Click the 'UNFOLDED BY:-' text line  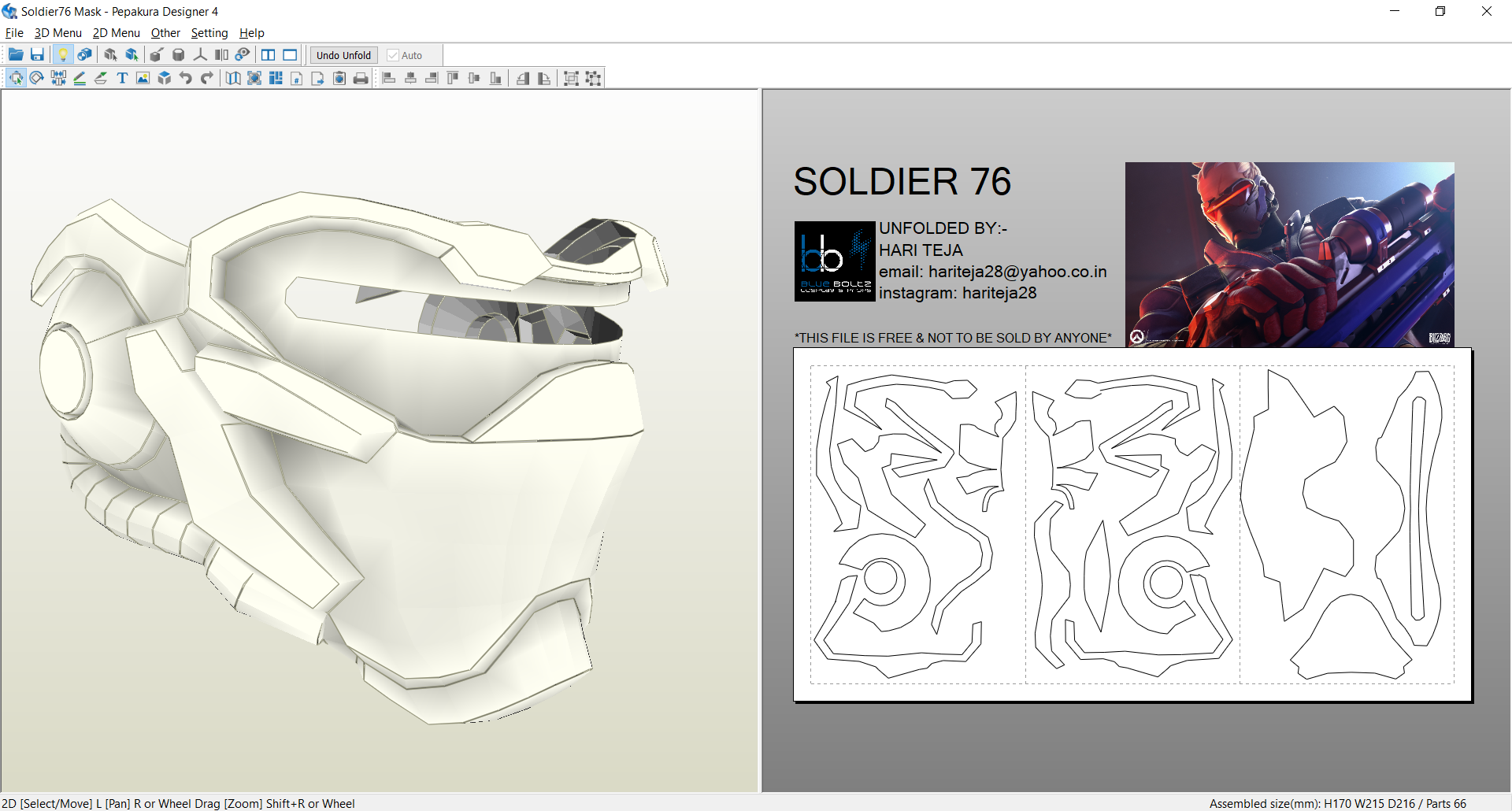coord(943,228)
